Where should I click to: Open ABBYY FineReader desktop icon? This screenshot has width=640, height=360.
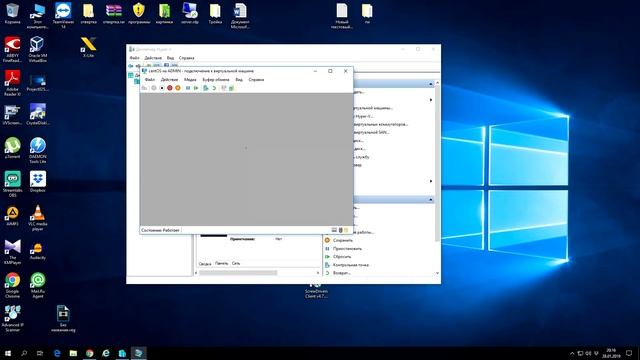12,49
